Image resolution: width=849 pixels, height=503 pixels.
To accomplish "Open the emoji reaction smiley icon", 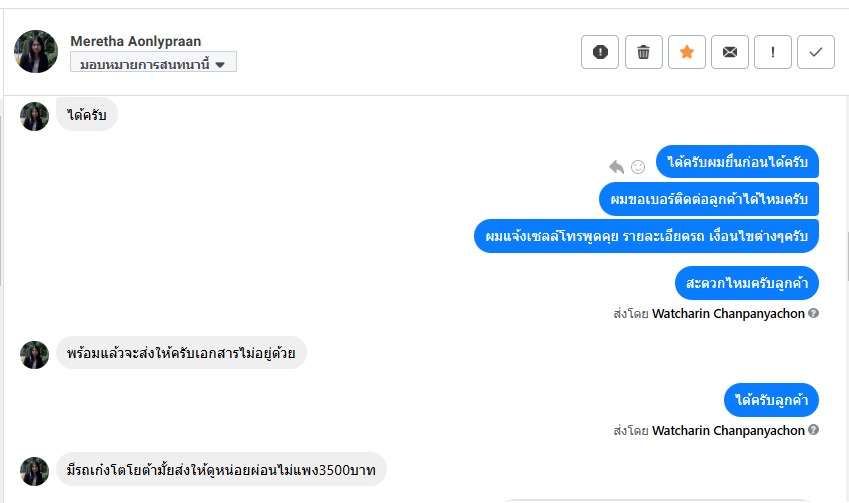I will coord(637,167).
